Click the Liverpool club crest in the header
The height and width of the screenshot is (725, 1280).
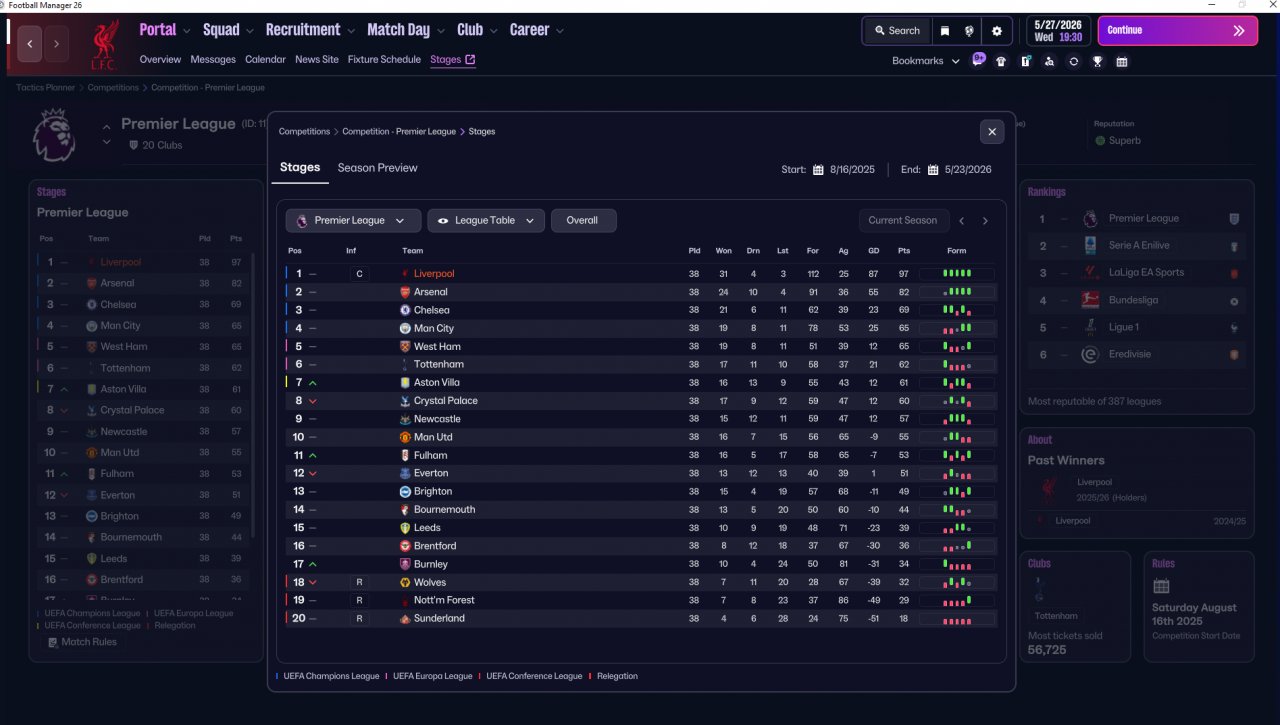point(103,44)
